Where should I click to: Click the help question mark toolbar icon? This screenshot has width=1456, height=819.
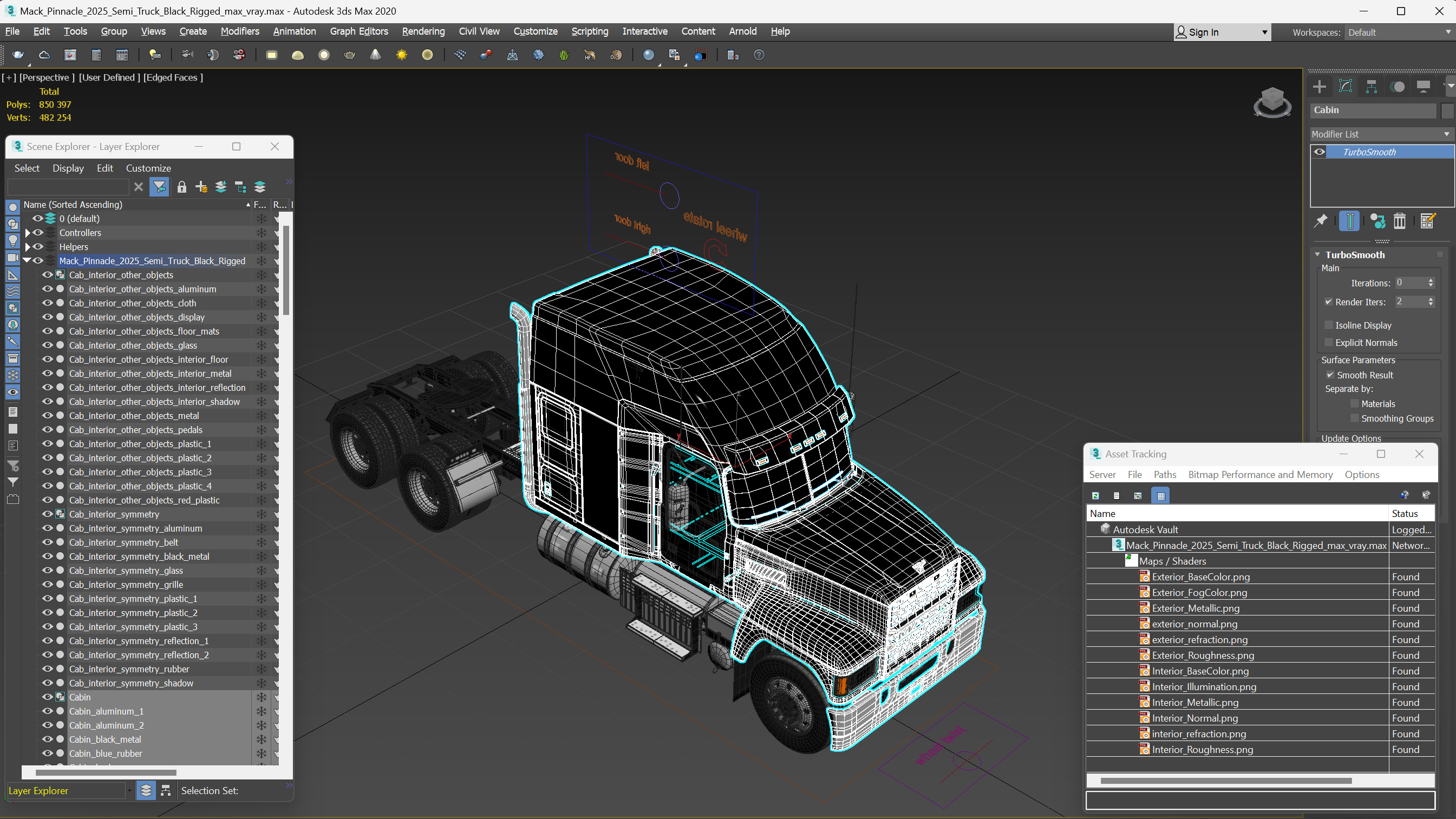759,55
